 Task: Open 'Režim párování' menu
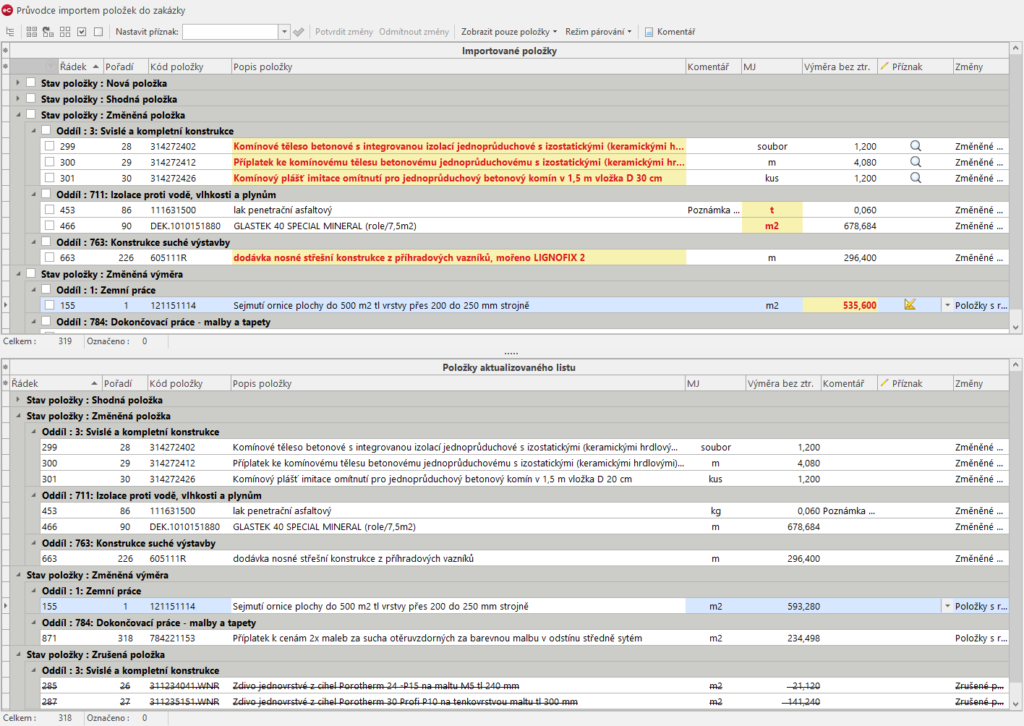tap(598, 32)
